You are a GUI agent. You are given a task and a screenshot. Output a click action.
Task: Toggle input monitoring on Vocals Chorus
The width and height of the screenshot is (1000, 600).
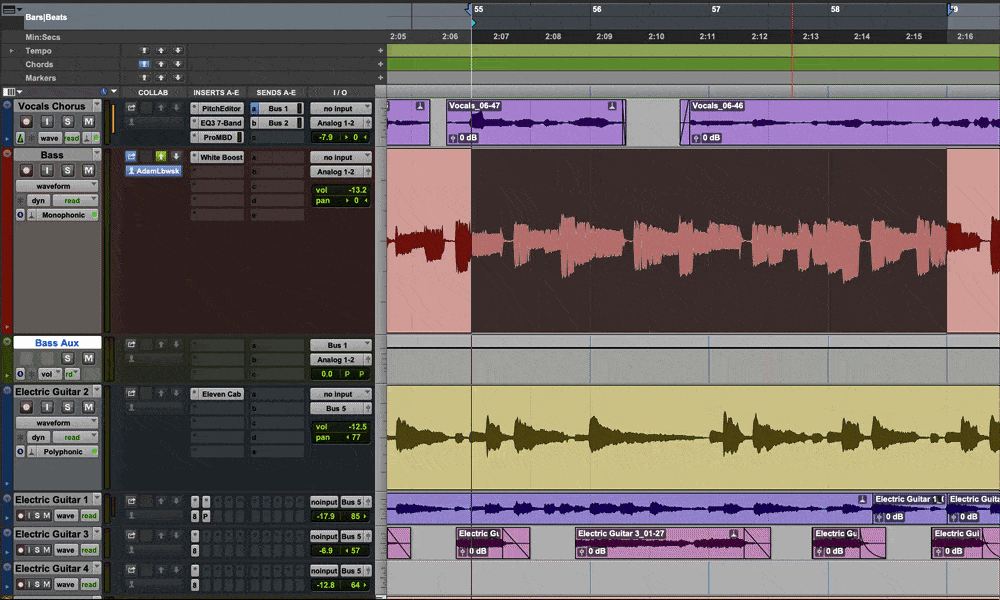(x=46, y=122)
